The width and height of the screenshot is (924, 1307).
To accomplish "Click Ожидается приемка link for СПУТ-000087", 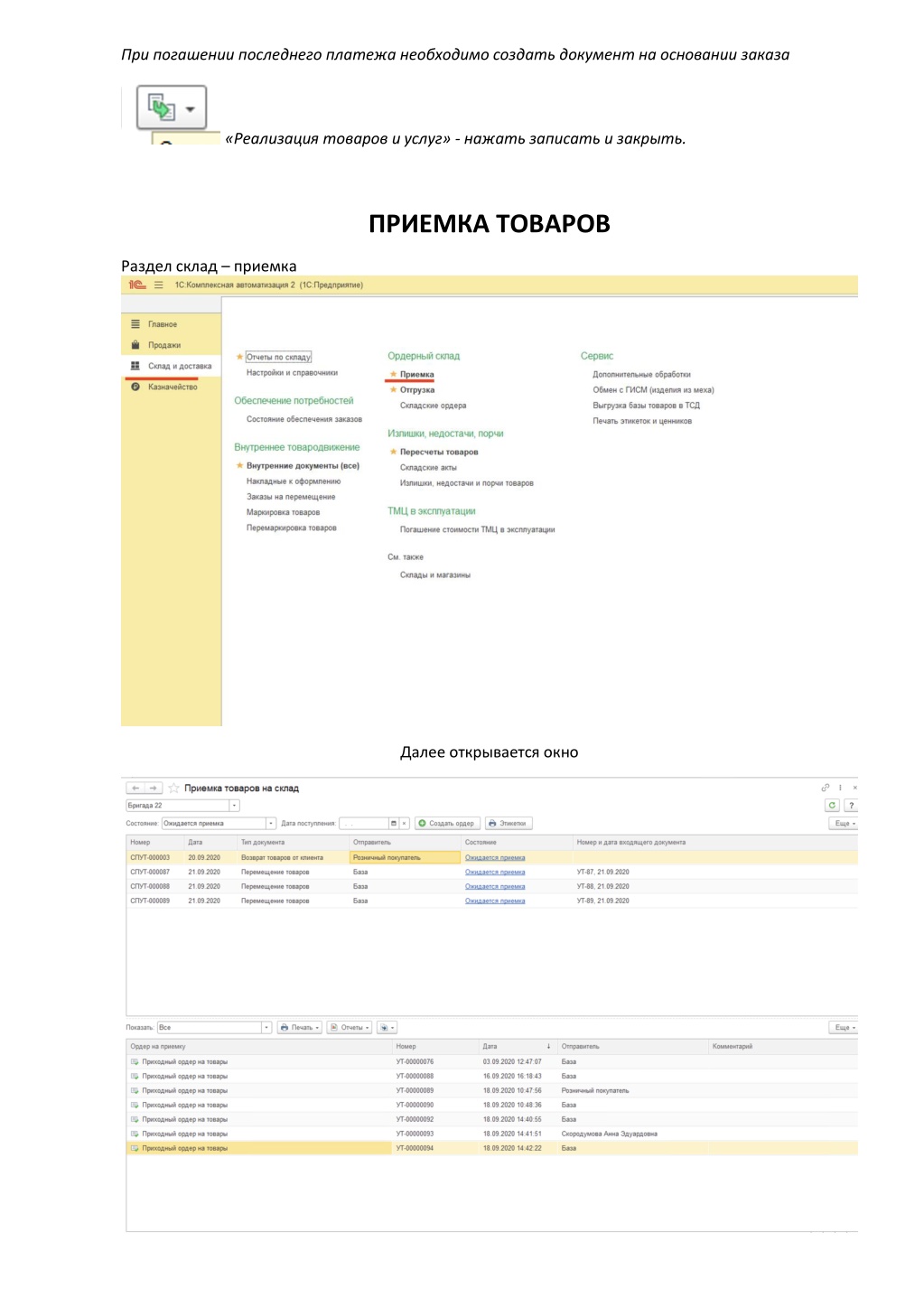I will (x=495, y=873).
